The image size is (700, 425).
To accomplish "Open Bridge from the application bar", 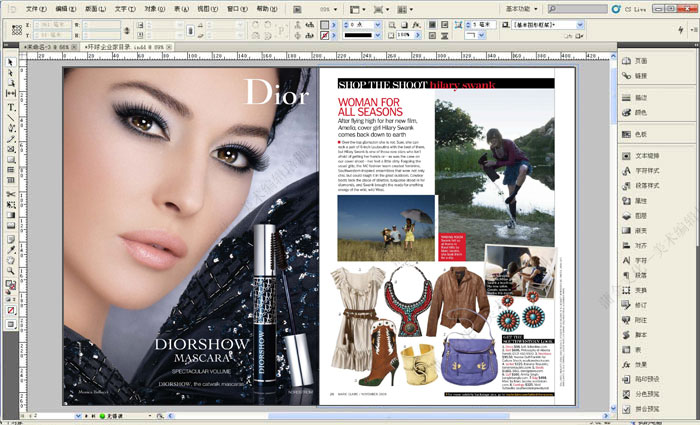I will tap(297, 9).
